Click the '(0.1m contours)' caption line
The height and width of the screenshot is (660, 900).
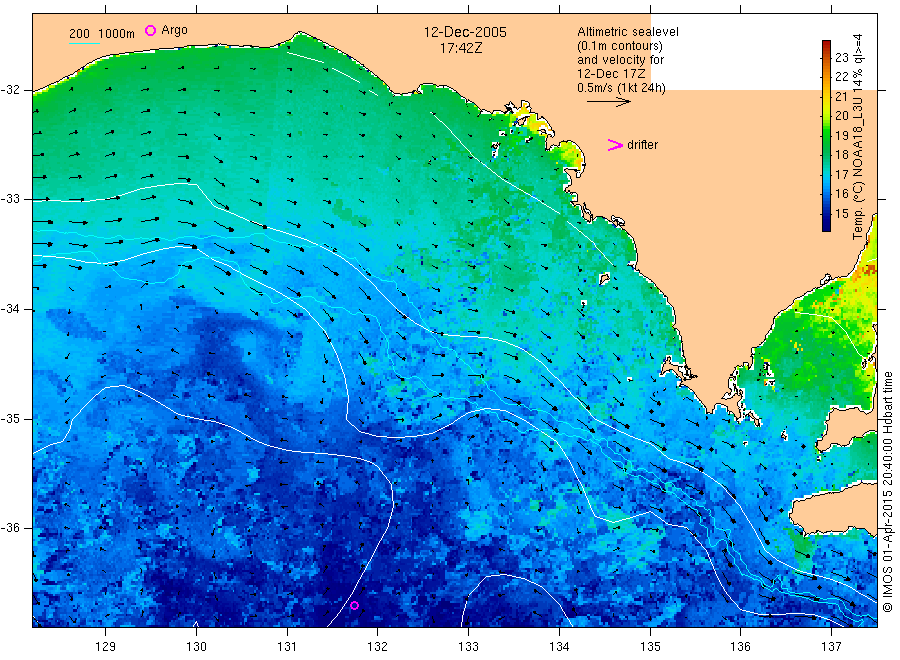(620, 46)
